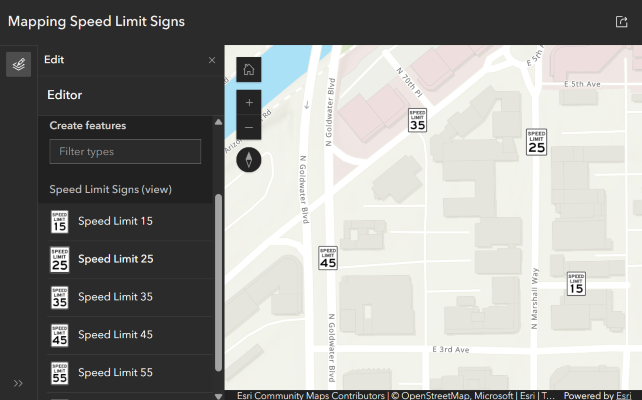Screen dimensions: 642x400
Task: Click the 15 speed sign on the map
Action: (576, 284)
